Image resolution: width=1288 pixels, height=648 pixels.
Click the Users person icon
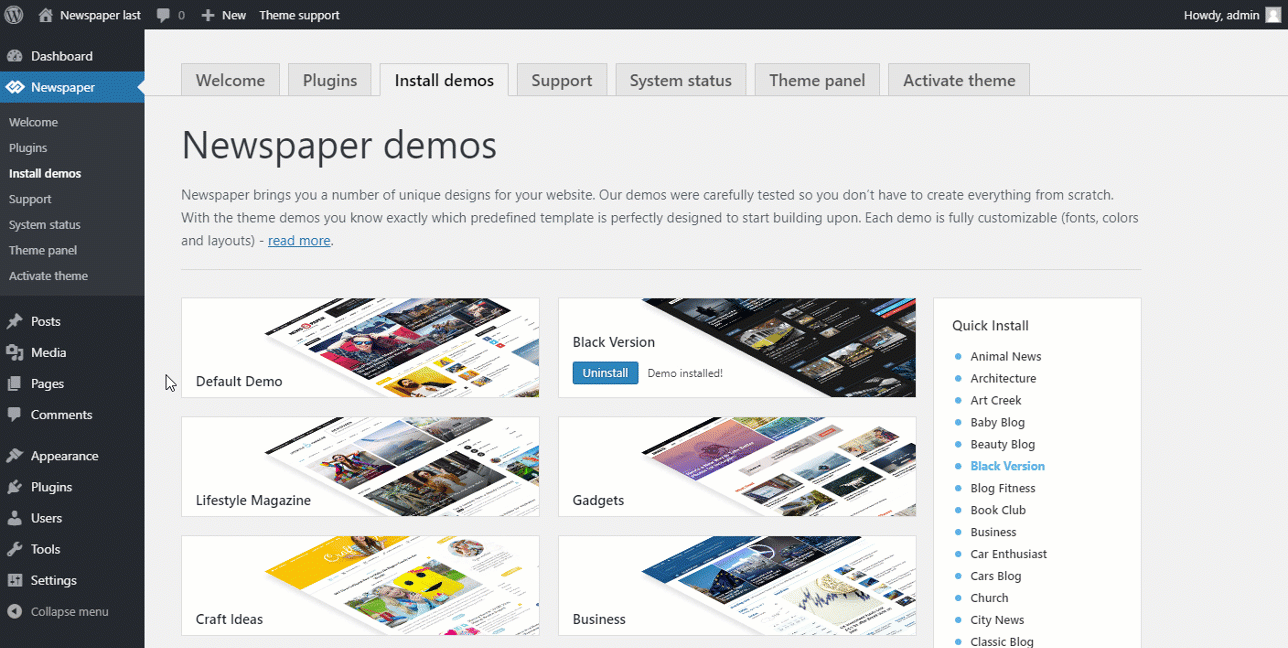15,518
